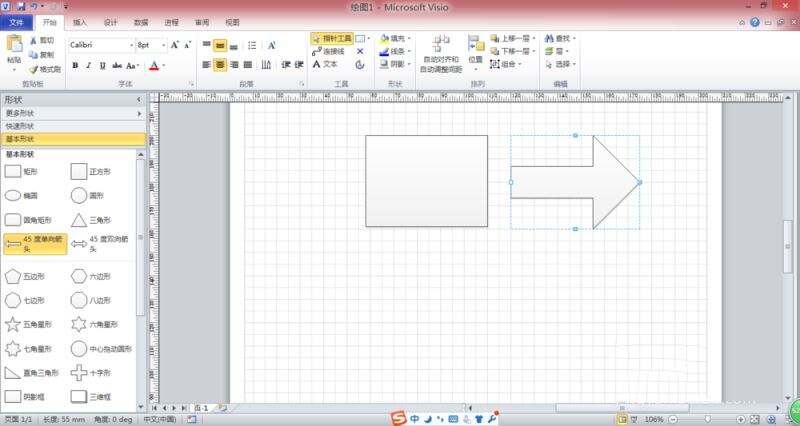Click the blue Help question mark icon
The image size is (800, 426).
click(755, 22)
